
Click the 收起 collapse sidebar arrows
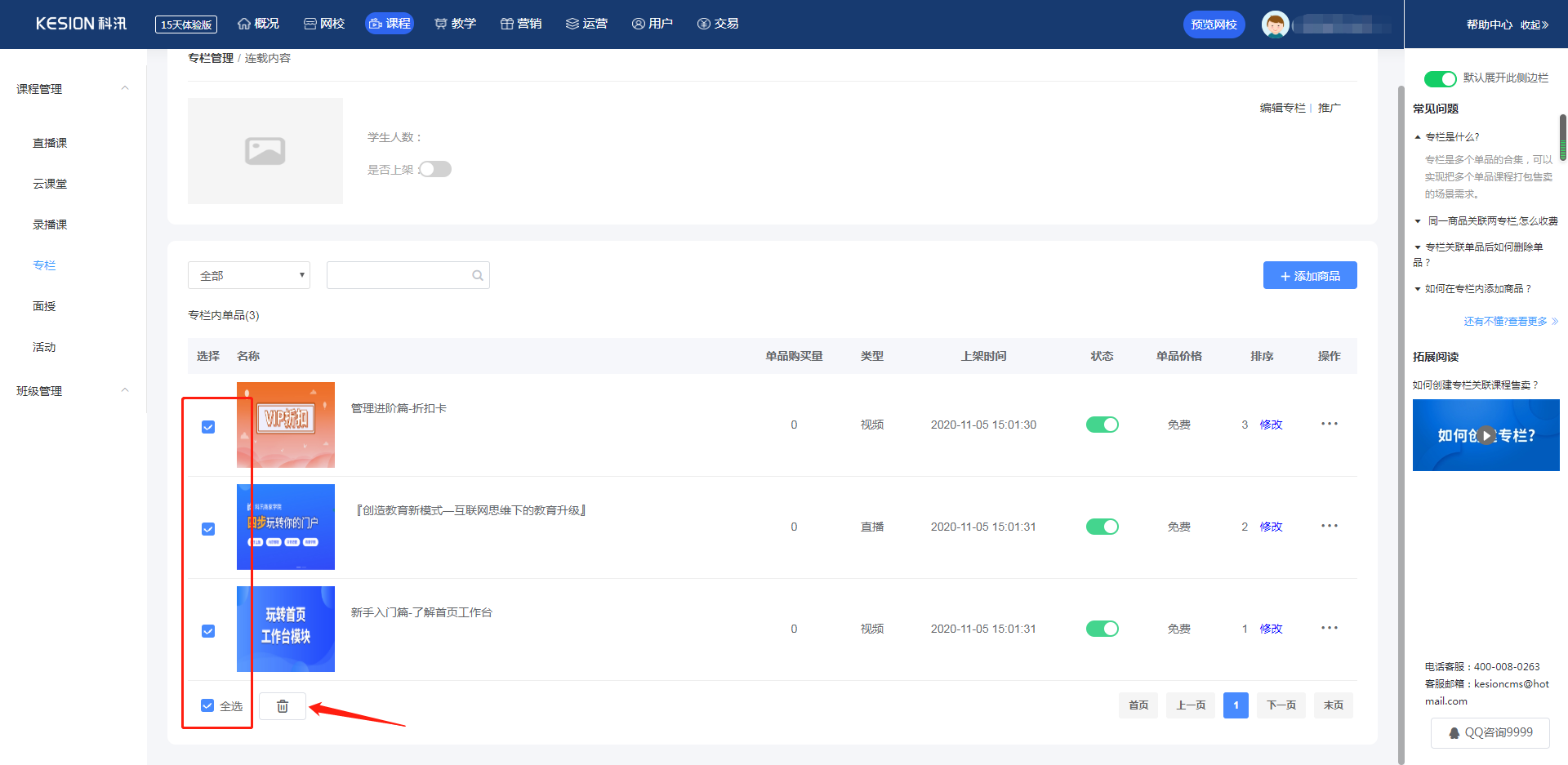[1535, 24]
